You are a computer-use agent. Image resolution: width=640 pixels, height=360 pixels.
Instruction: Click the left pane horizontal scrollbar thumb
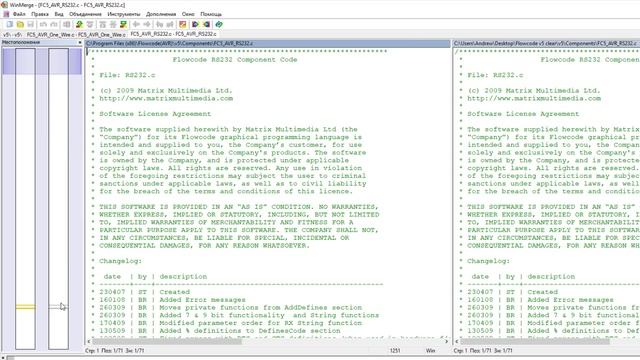[167, 341]
